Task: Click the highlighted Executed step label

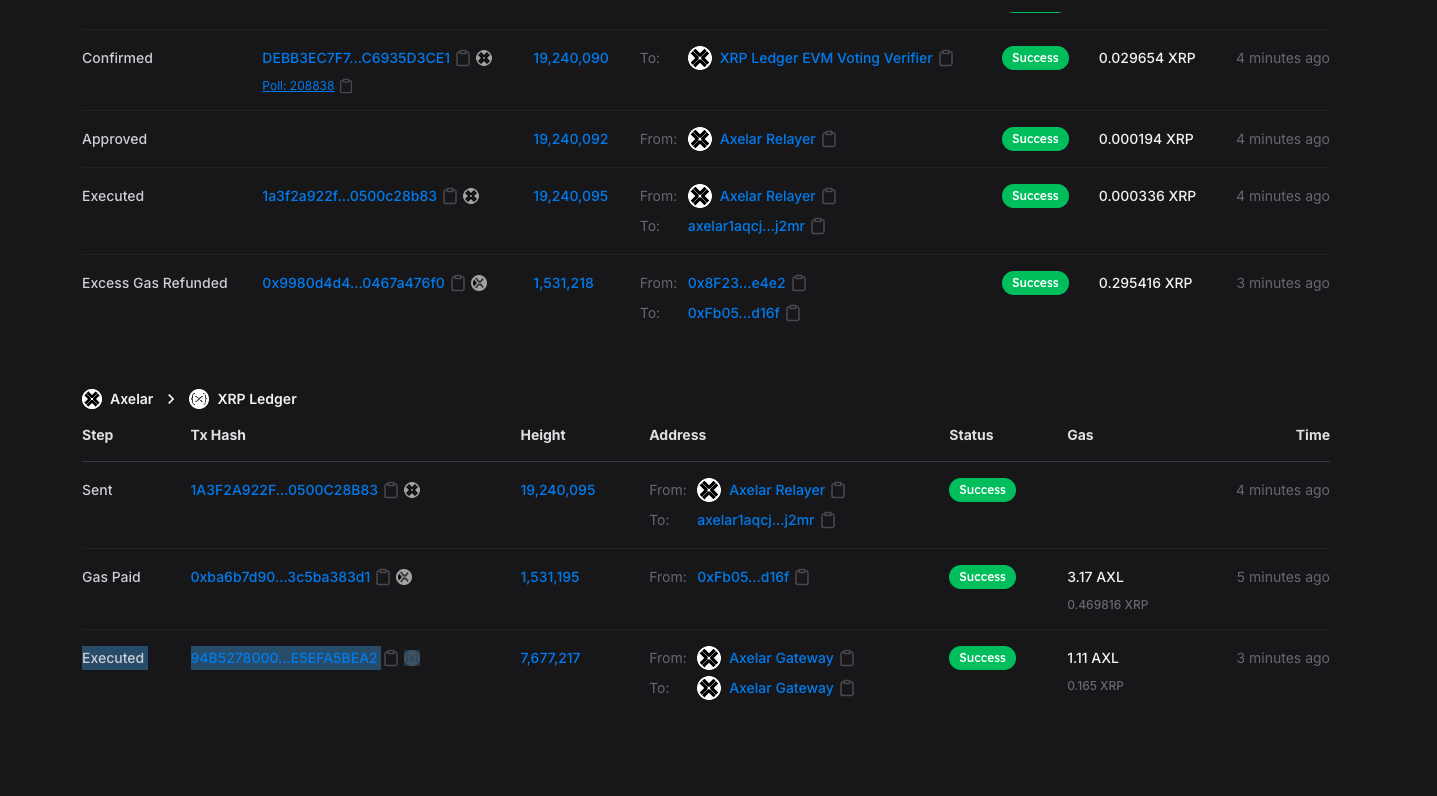Action: tap(113, 658)
